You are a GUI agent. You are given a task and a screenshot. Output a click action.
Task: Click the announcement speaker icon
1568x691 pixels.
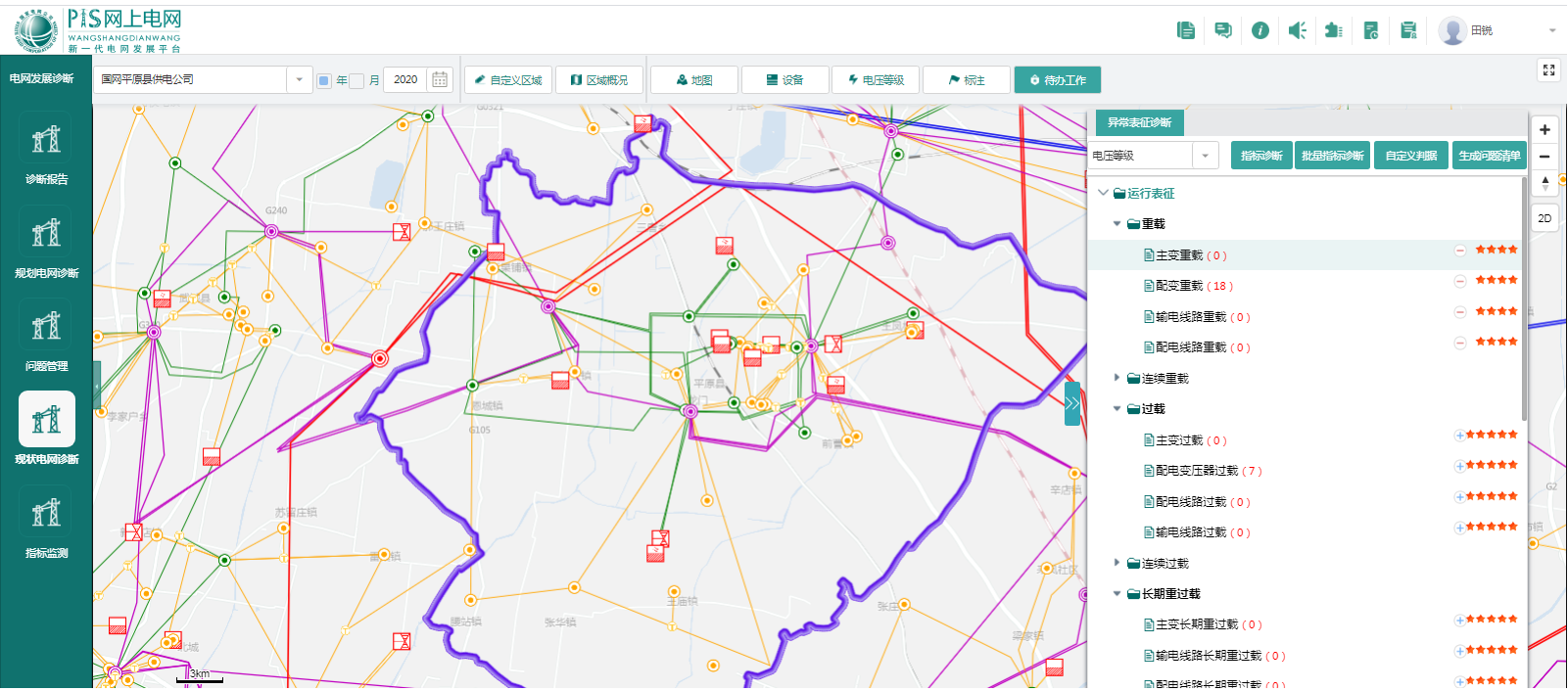[x=1297, y=30]
